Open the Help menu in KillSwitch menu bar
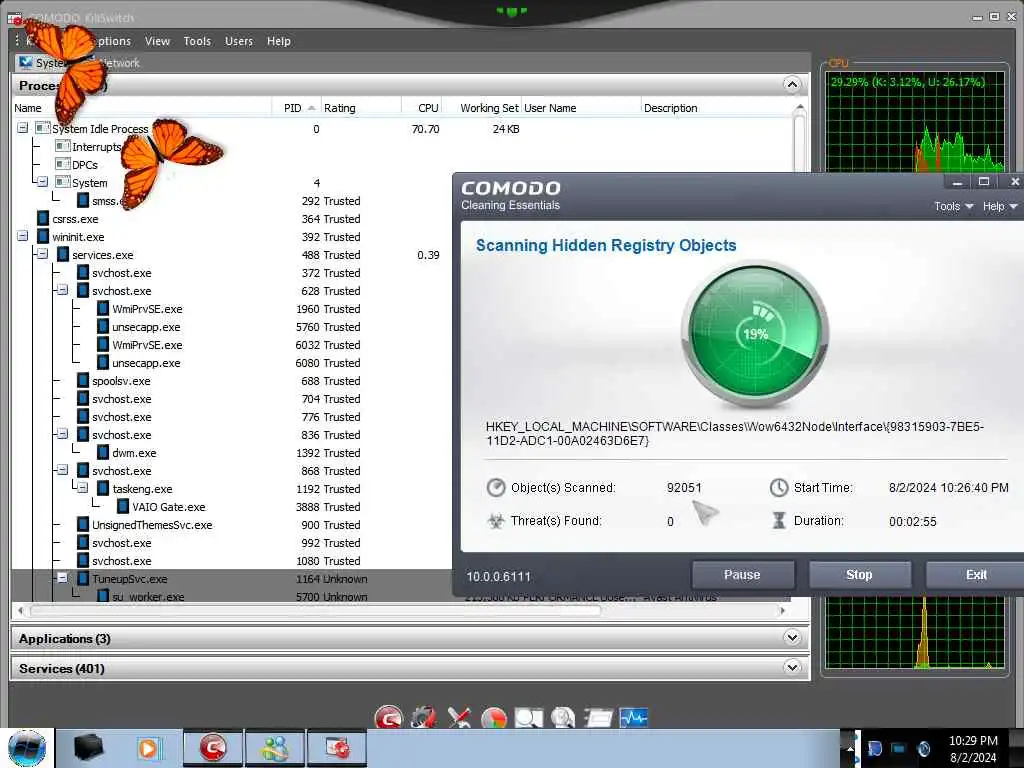Screen dimensions: 1024x768 [279, 41]
